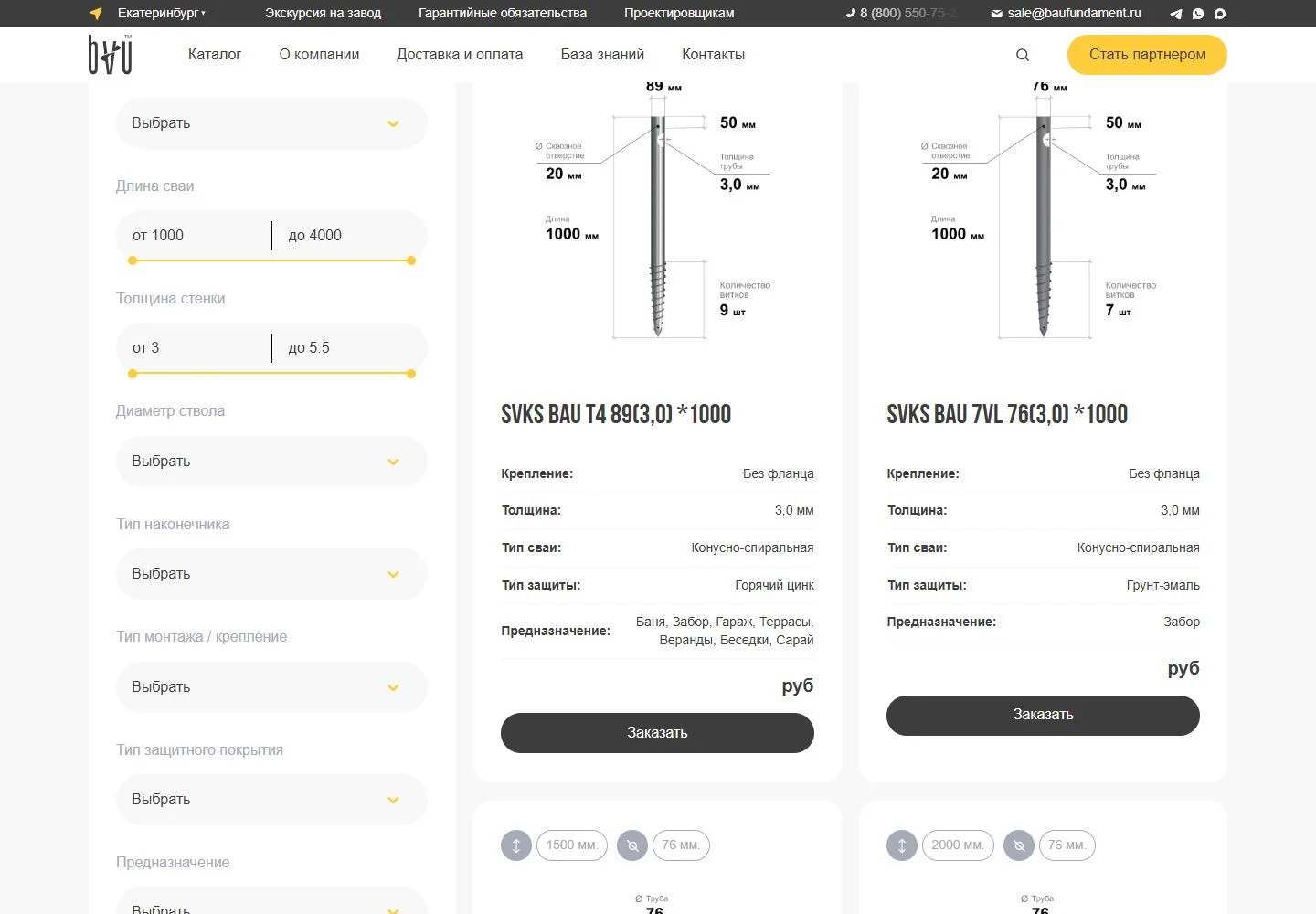Click the 8 (800) phone number

[907, 14]
